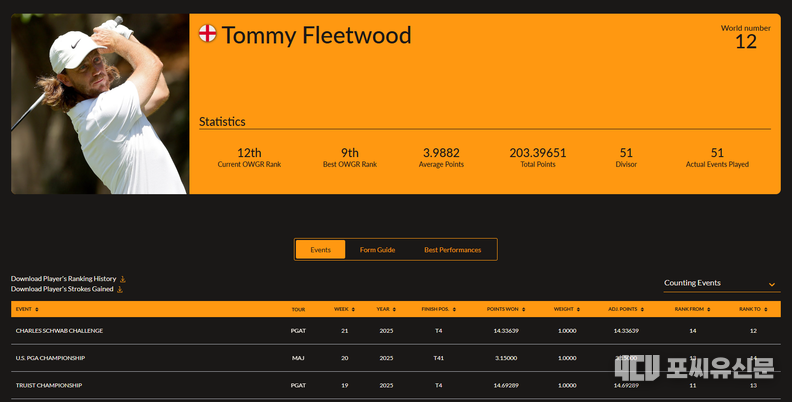Switch to the Form Guide tab

[x=377, y=249]
